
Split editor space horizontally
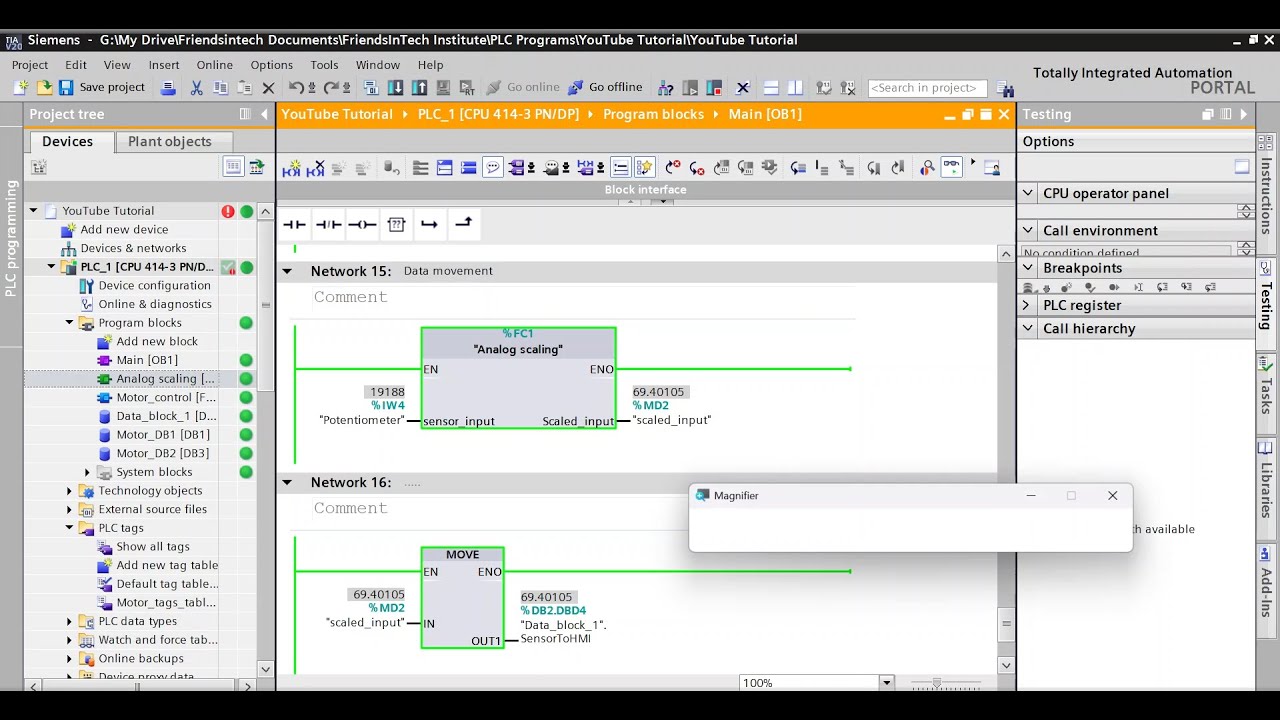coord(771,88)
